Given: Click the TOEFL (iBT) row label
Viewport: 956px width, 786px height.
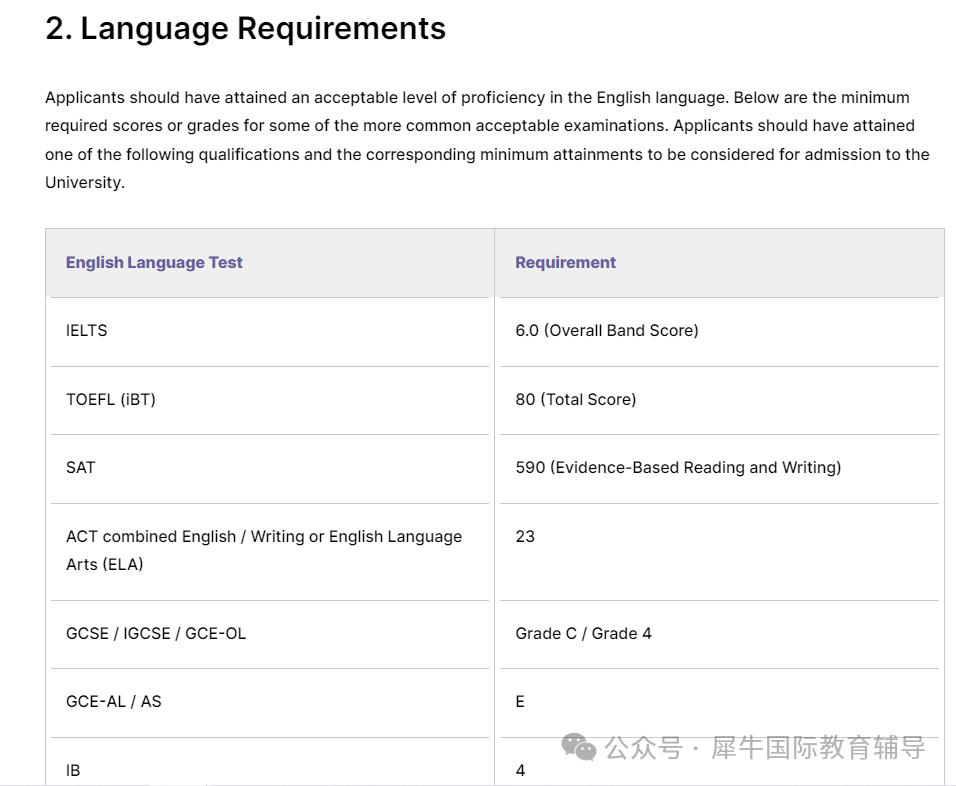Looking at the screenshot, I should [x=110, y=399].
